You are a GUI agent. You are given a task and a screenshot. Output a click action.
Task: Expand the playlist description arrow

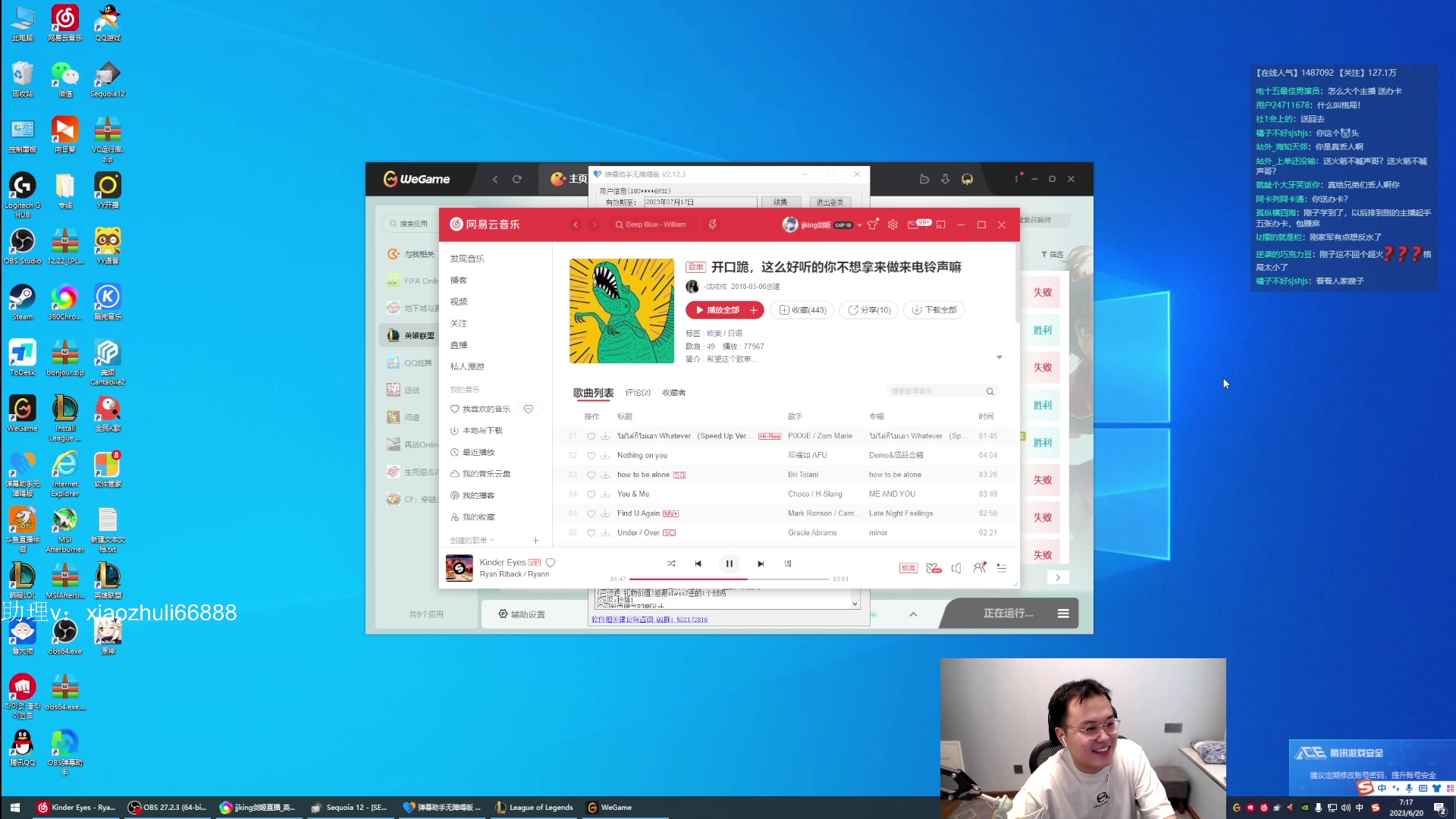999,357
